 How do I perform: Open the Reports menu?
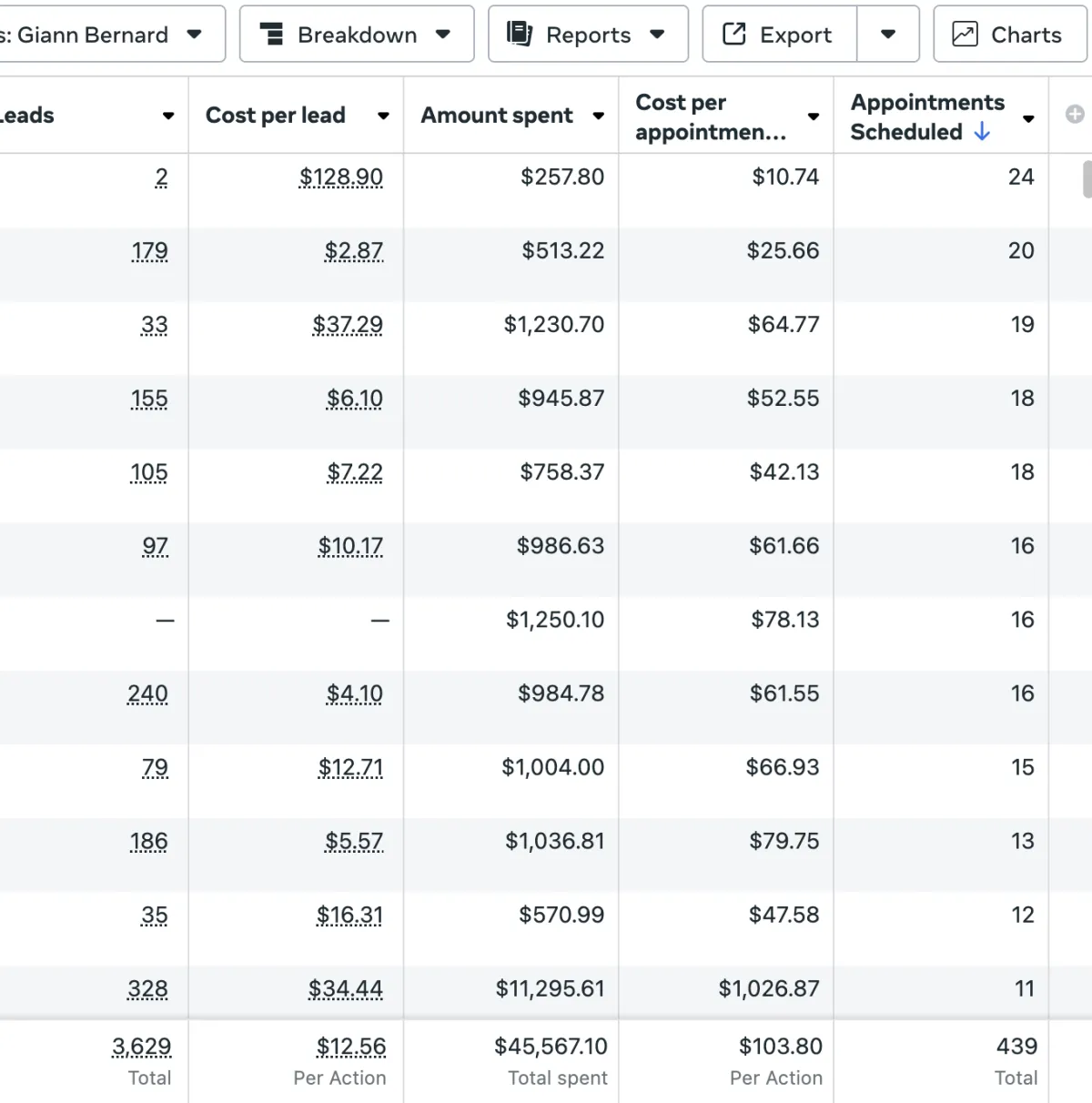pos(588,34)
